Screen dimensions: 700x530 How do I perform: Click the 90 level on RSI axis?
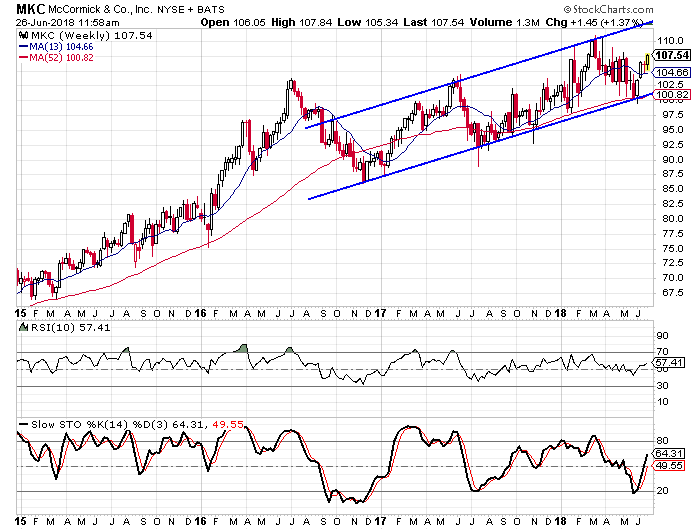click(x=662, y=336)
